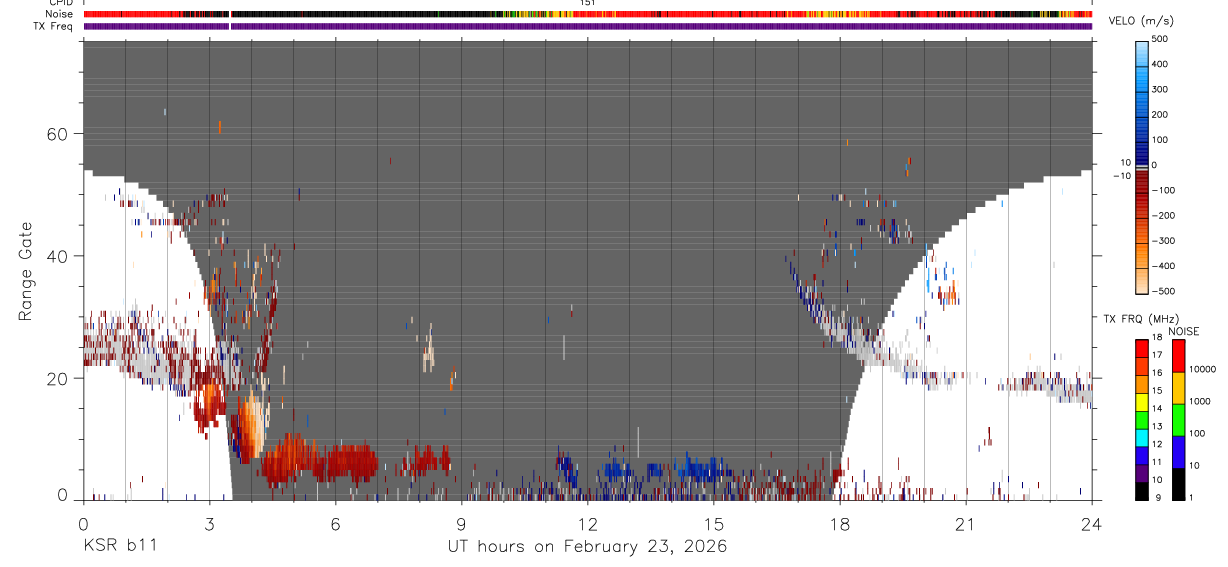Click the 40 tick on the Range Gate axis

pos(58,256)
